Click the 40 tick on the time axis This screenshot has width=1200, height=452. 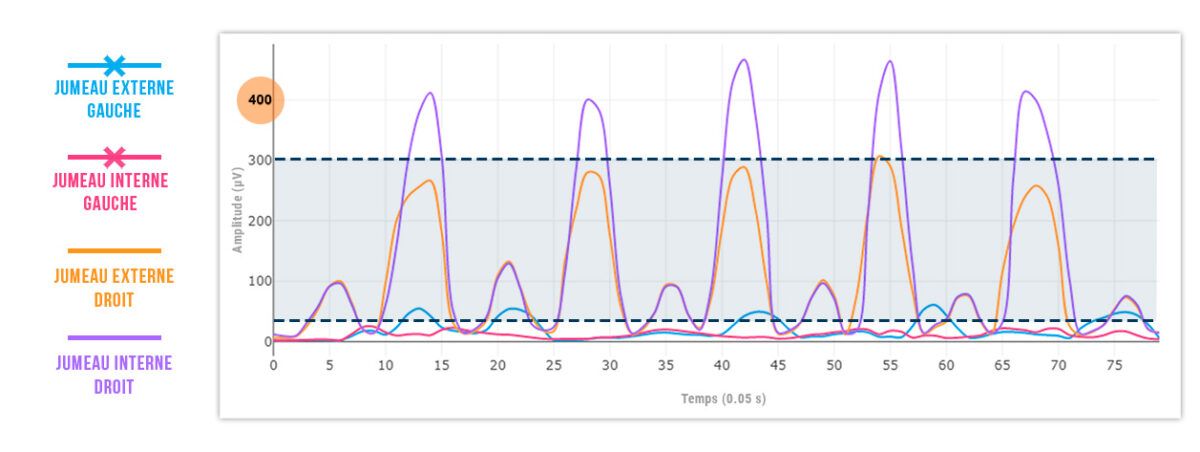pos(722,364)
